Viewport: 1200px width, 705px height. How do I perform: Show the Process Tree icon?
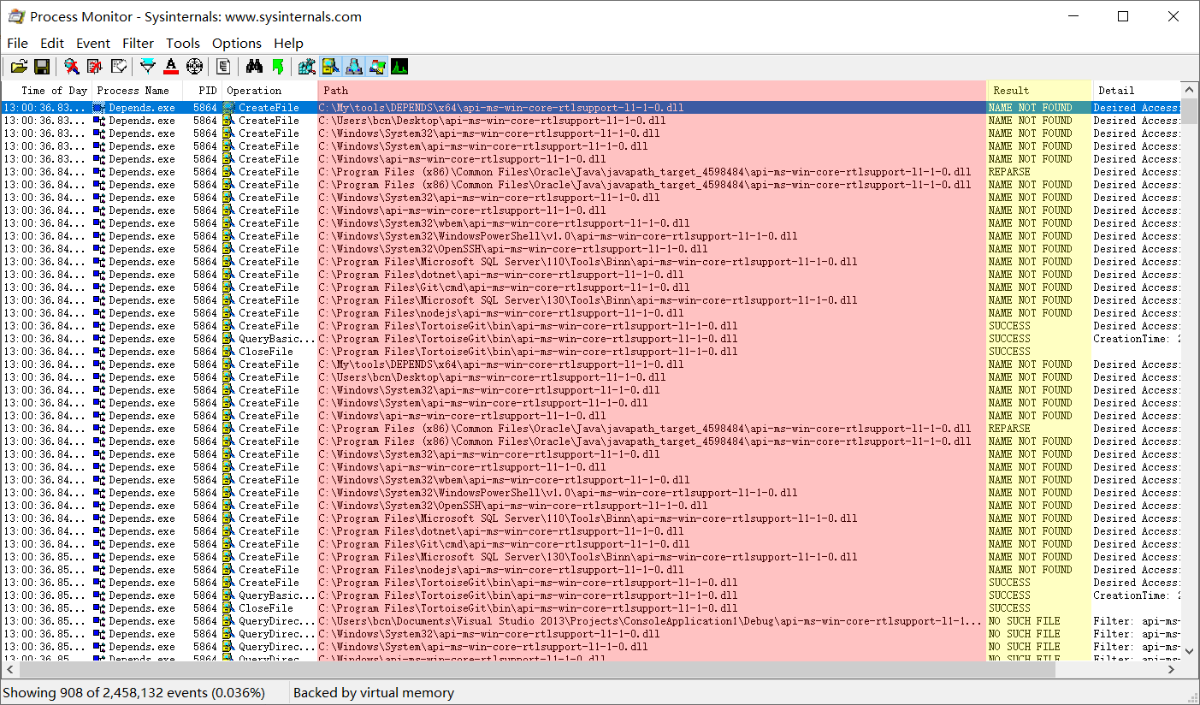224,67
